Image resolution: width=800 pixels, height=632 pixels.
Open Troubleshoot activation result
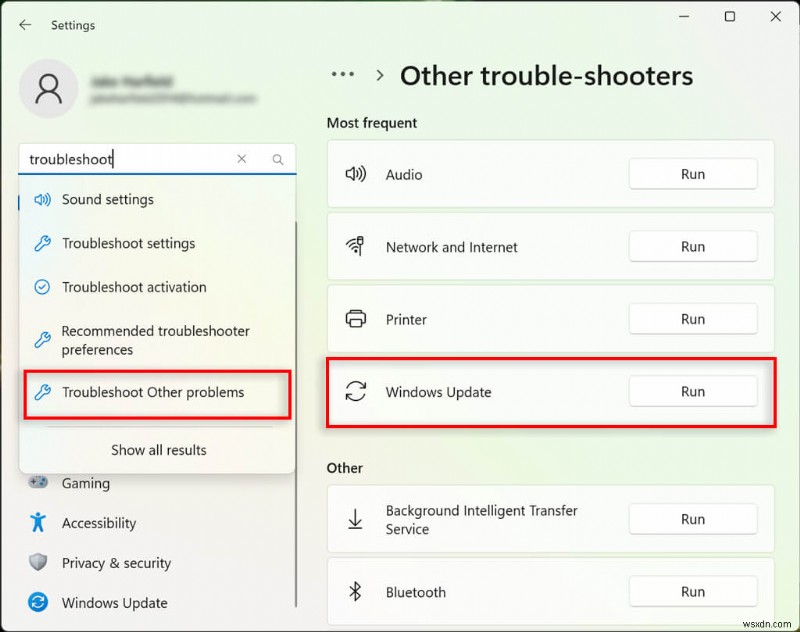click(157, 287)
